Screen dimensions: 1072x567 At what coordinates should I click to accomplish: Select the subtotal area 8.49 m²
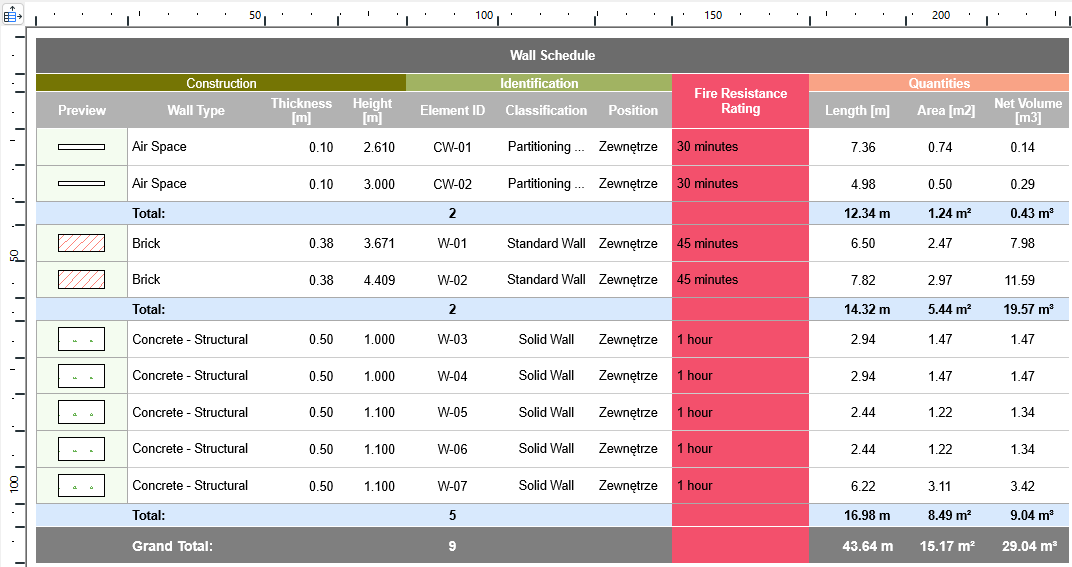[x=949, y=515]
